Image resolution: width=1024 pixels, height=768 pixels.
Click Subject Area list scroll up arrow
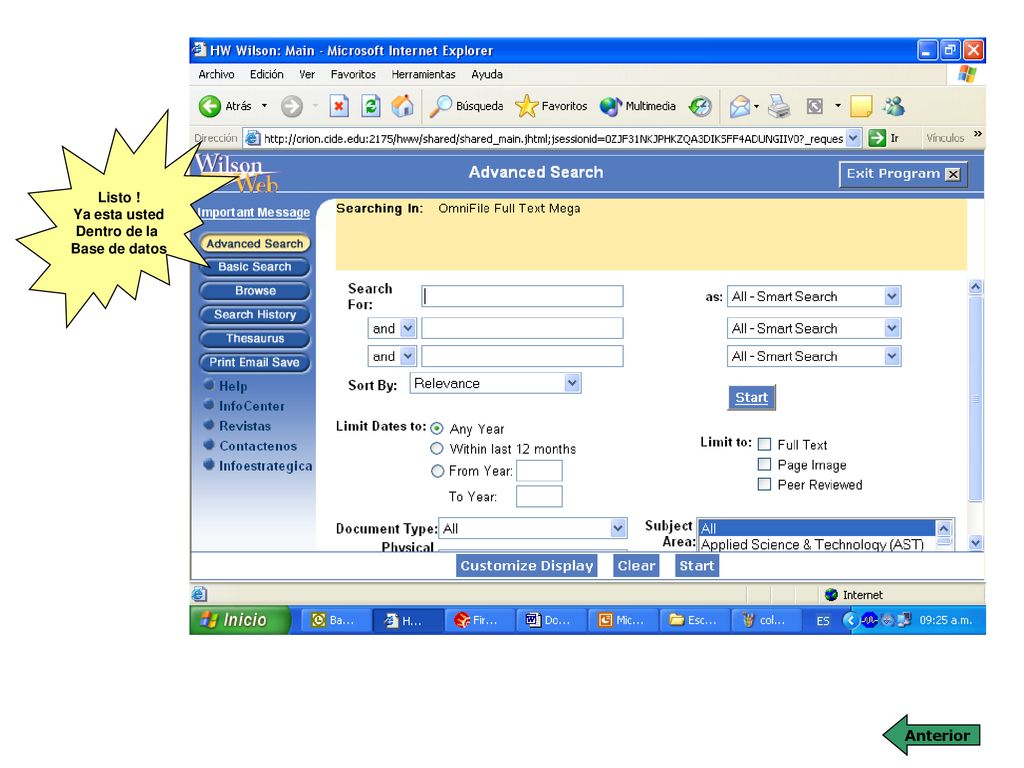(x=944, y=527)
